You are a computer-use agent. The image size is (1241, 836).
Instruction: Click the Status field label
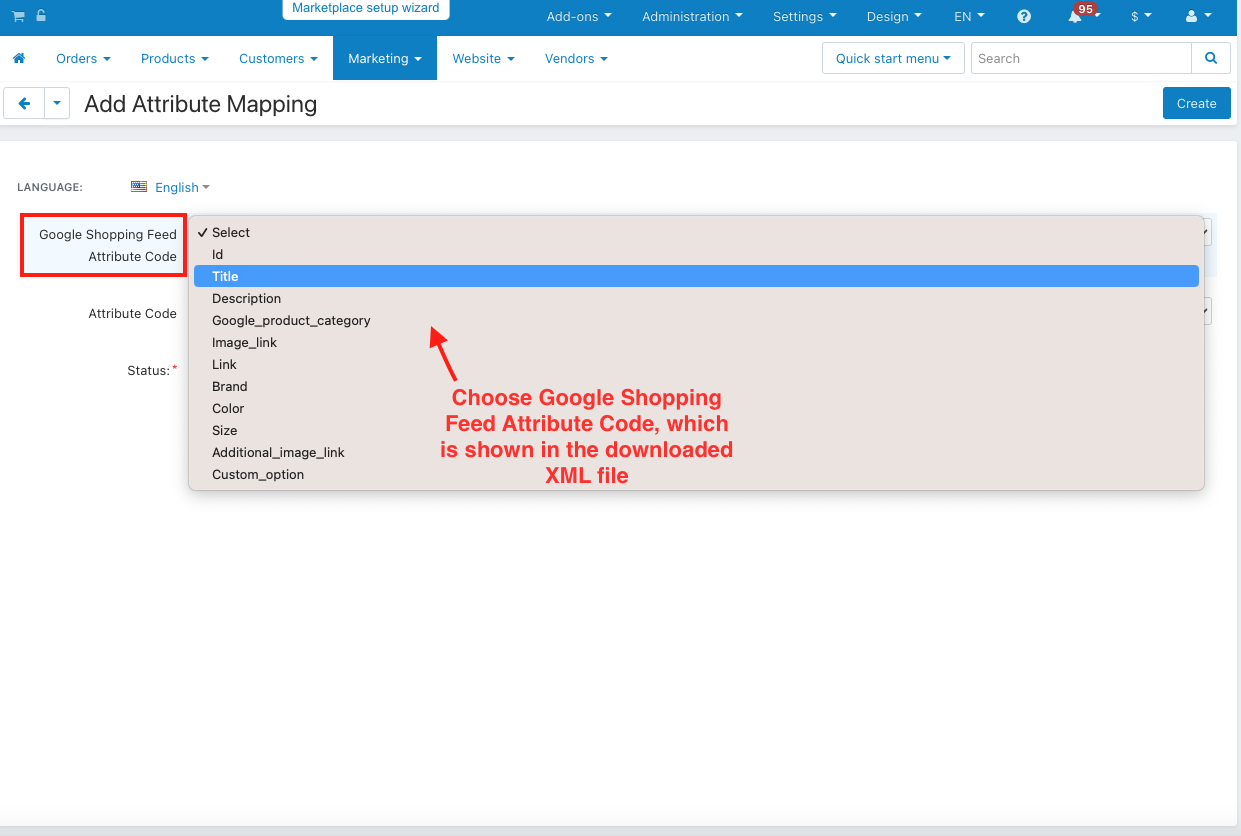[x=152, y=370]
